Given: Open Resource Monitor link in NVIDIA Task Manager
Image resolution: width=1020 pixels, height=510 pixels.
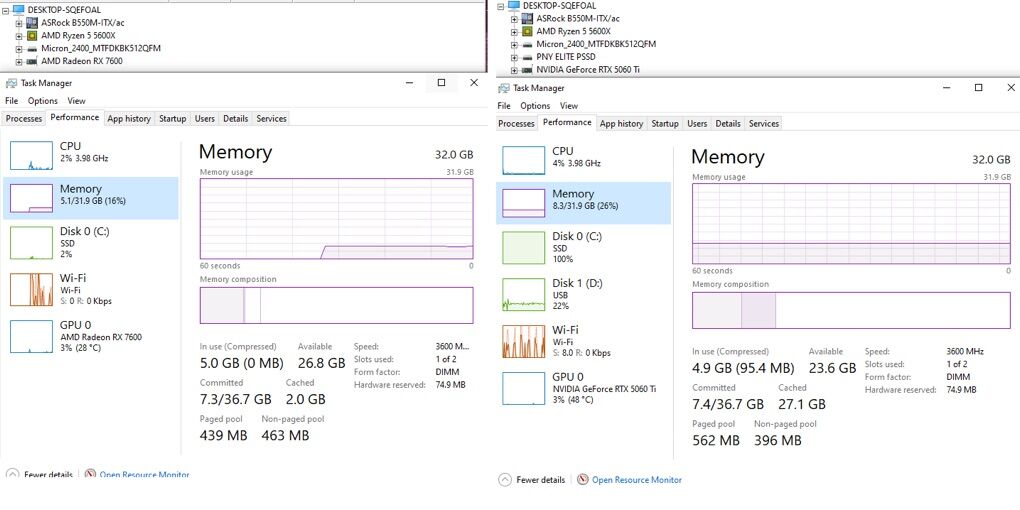Looking at the screenshot, I should (636, 480).
